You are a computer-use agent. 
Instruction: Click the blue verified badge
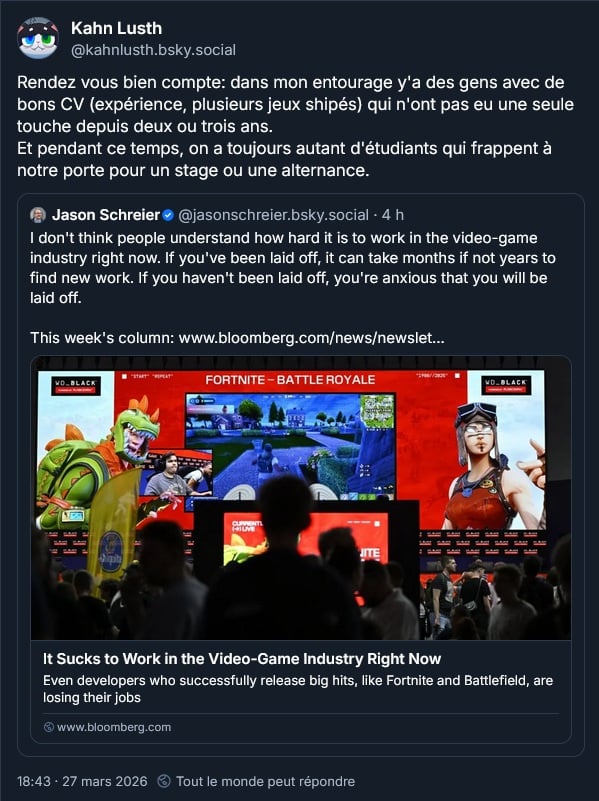168,216
